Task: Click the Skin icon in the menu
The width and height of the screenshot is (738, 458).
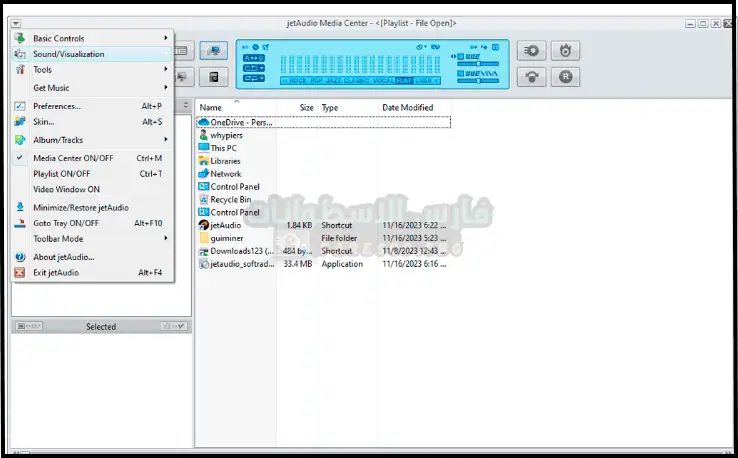Action: coord(20,122)
